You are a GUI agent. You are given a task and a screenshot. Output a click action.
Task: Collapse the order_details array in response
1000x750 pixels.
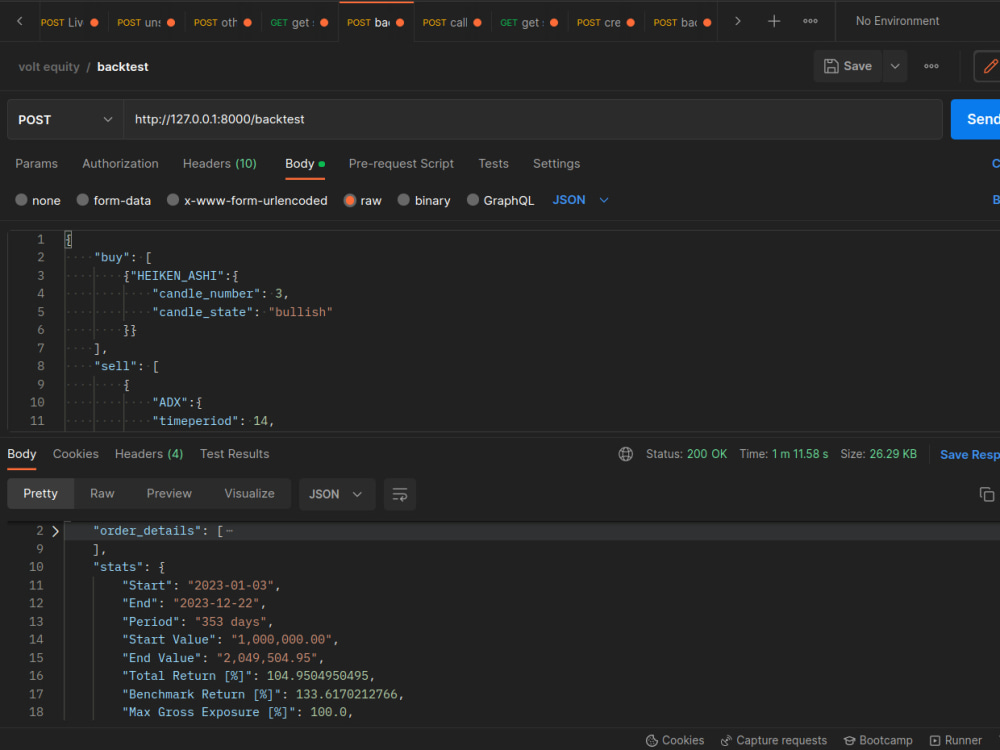point(56,531)
